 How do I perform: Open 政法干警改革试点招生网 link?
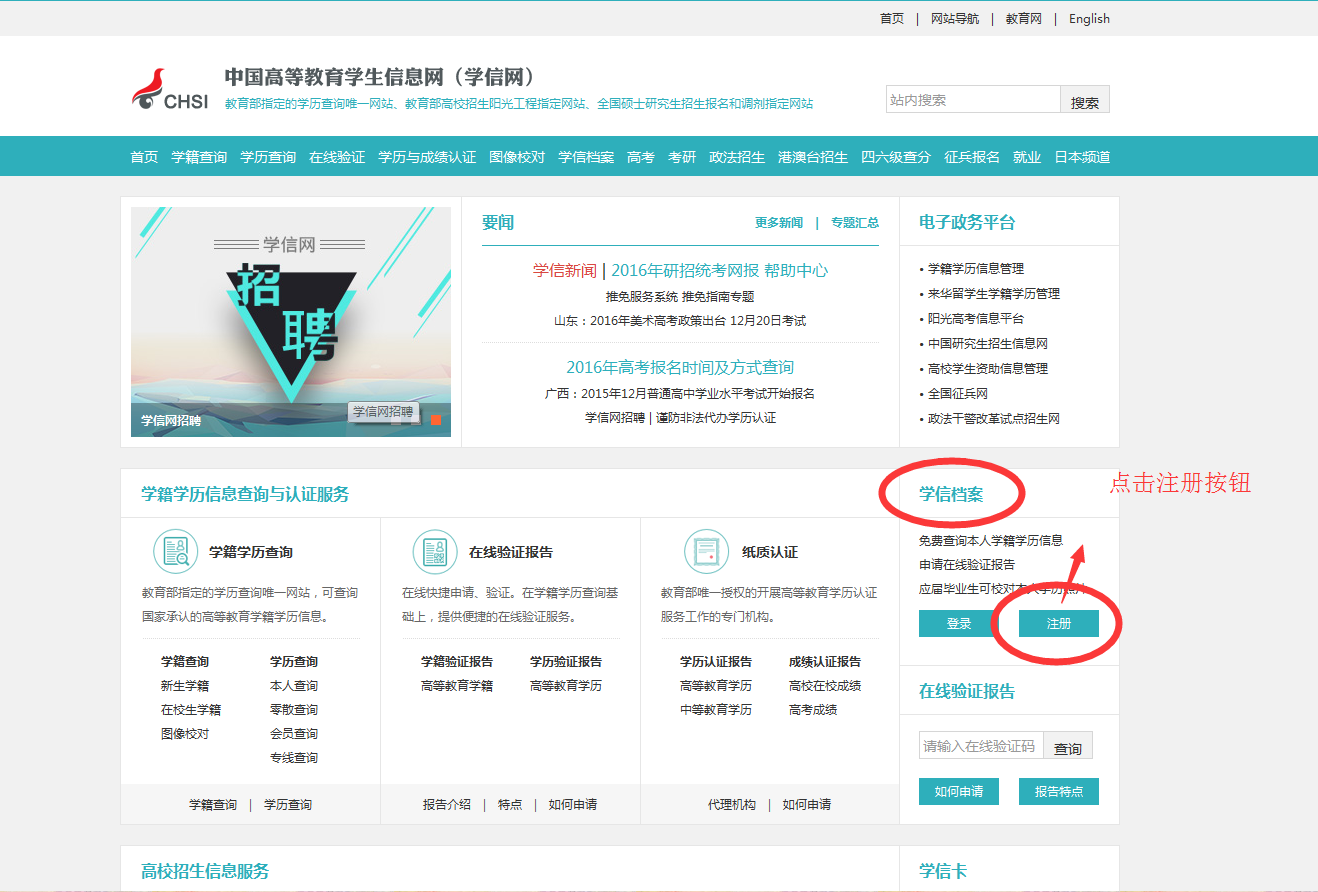[x=994, y=419]
